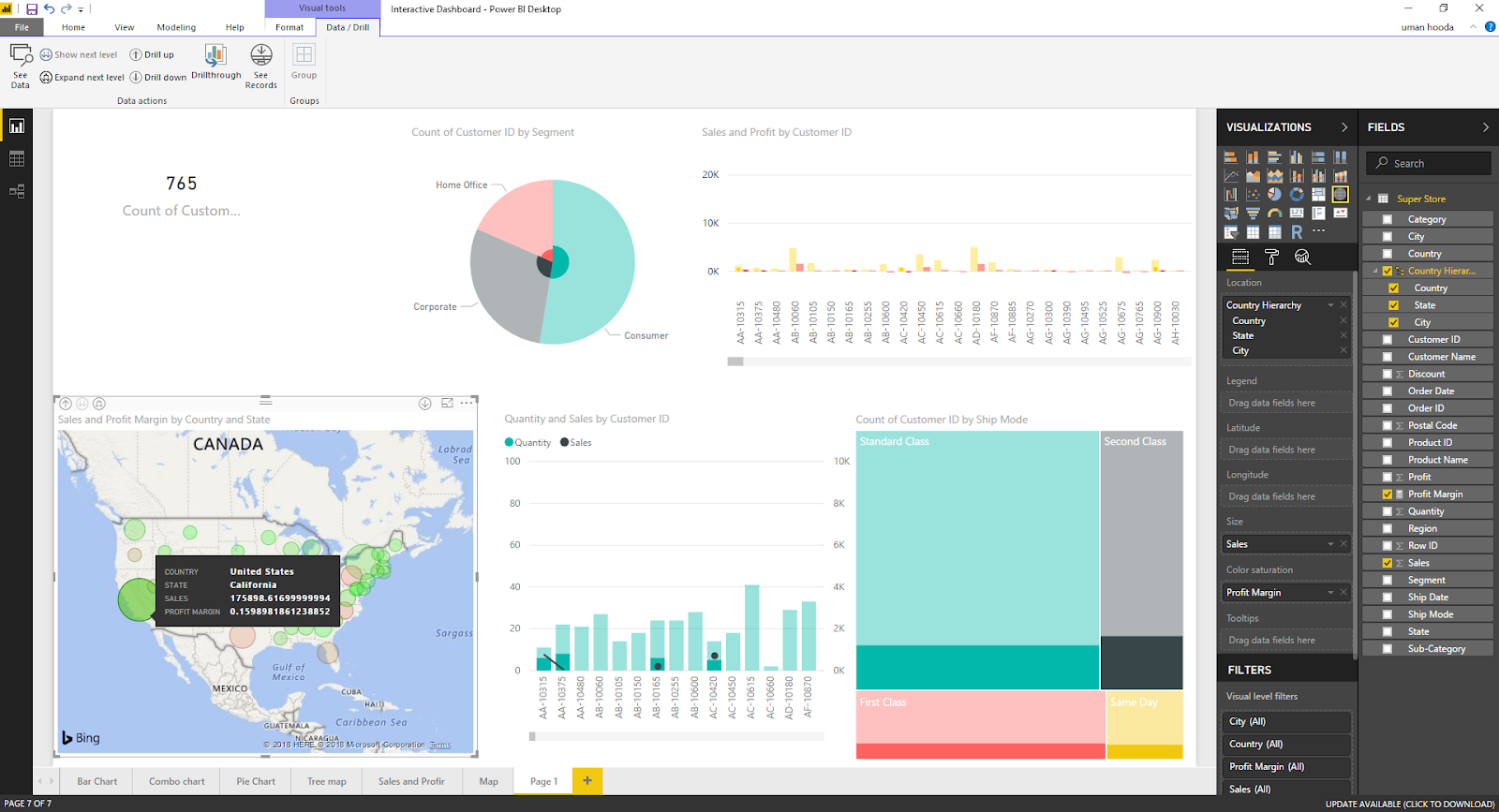Select the card visualization
This screenshot has height=812, width=1499.
point(1297,214)
